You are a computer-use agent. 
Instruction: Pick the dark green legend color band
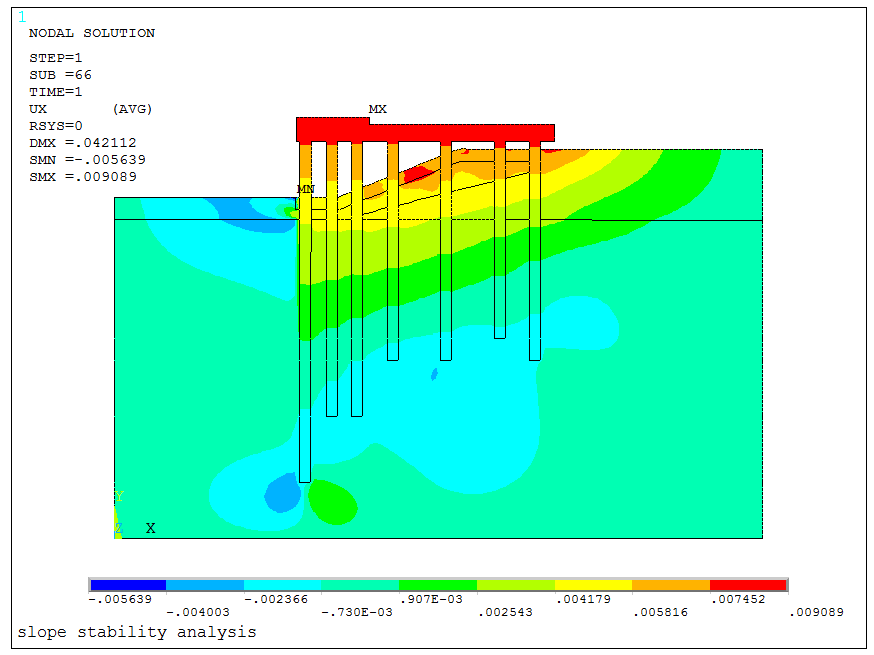pyautogui.click(x=438, y=585)
